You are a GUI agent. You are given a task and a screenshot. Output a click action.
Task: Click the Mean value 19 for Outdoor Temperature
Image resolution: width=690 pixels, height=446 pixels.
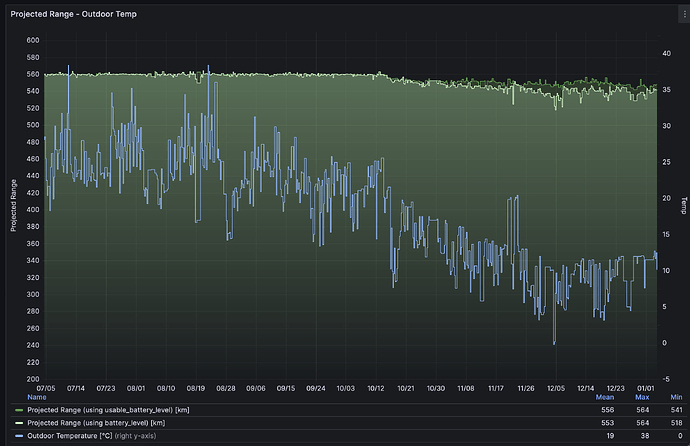coord(610,436)
